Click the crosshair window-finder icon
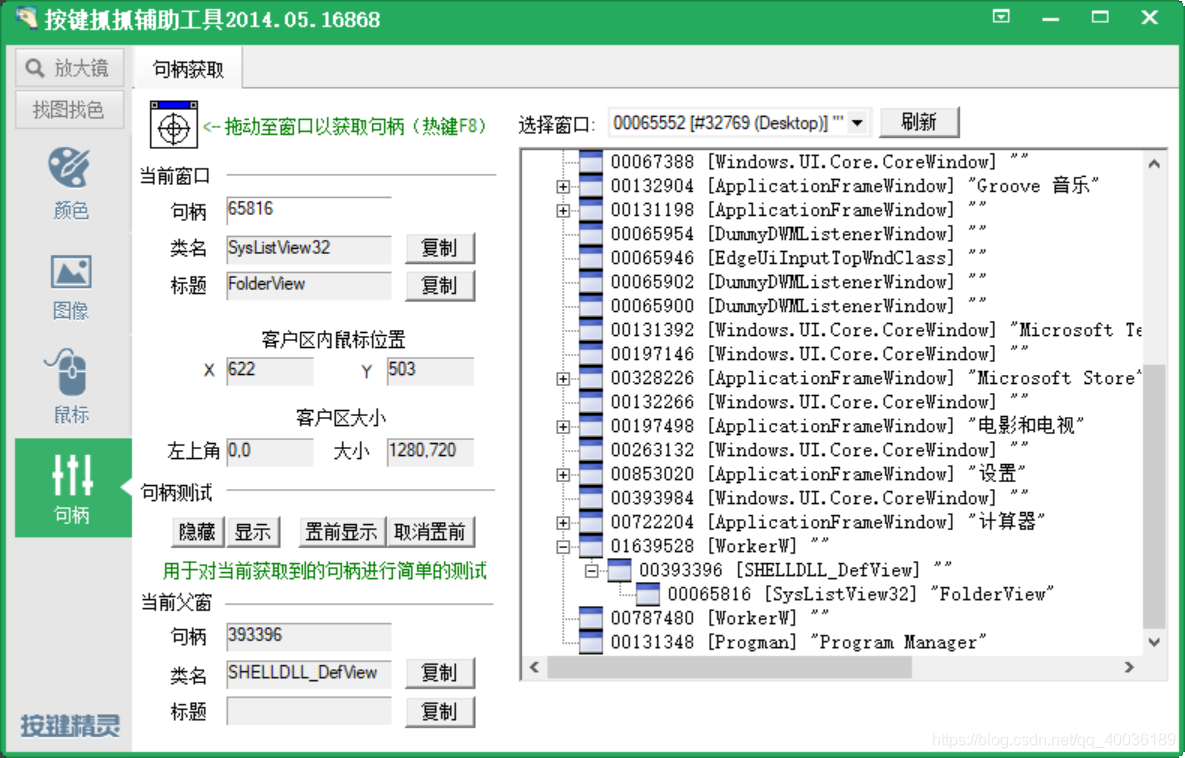Screen dimensions: 1185x758 coord(173,125)
